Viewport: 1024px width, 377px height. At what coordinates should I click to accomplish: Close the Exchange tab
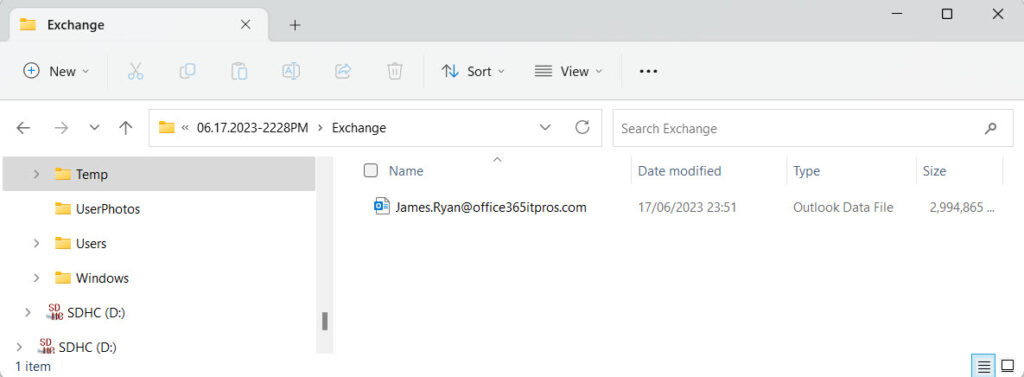(246, 25)
